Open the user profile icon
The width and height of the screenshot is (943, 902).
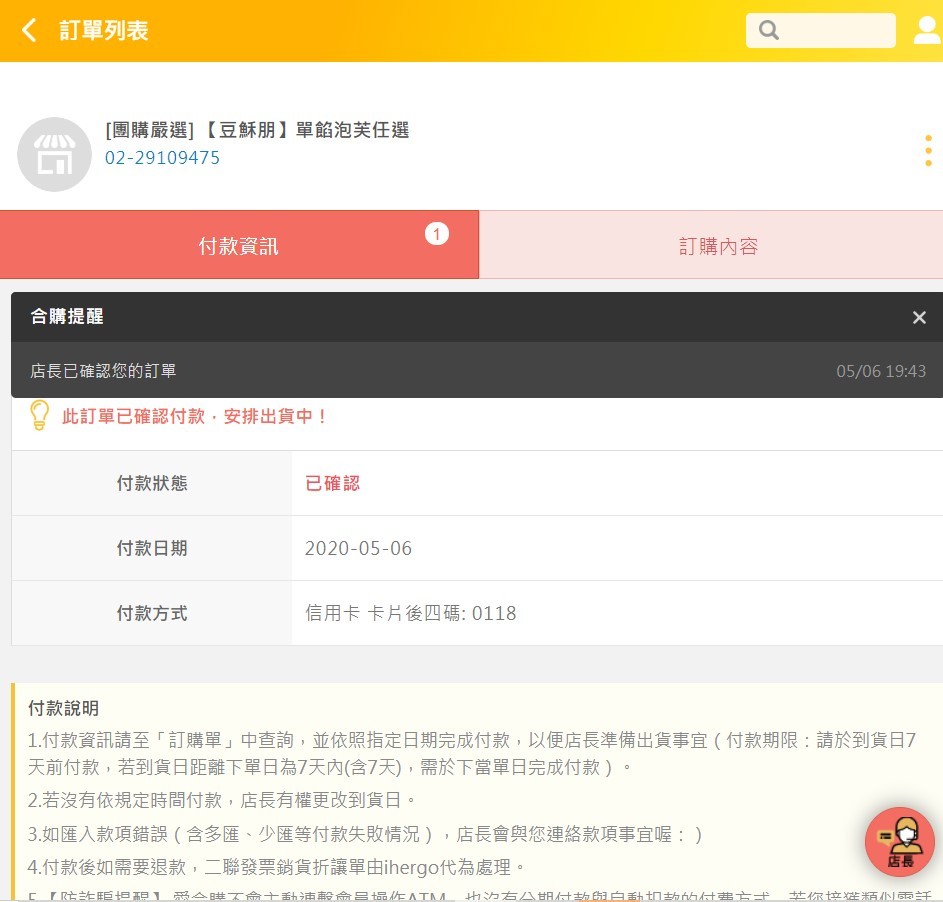coord(928,30)
